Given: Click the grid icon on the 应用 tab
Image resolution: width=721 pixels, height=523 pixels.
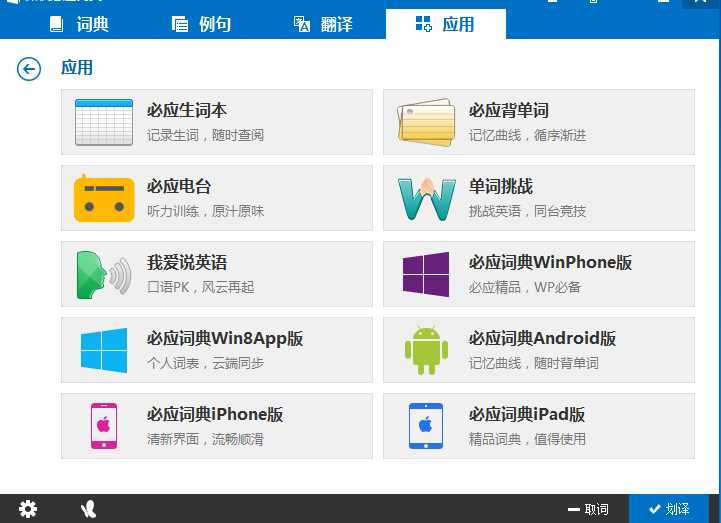Looking at the screenshot, I should (x=423, y=23).
